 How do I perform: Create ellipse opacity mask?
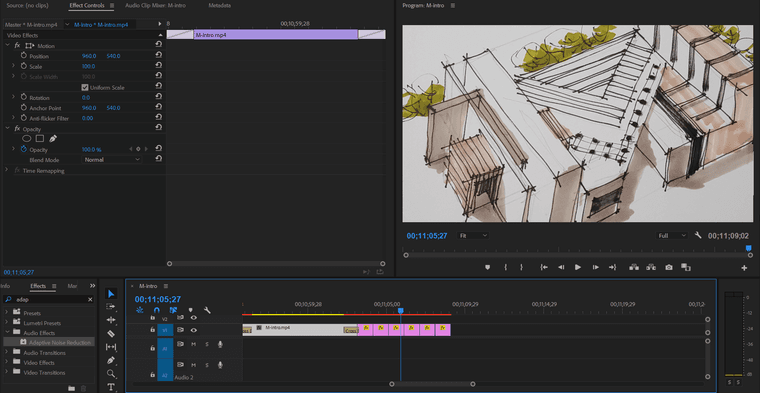point(27,139)
